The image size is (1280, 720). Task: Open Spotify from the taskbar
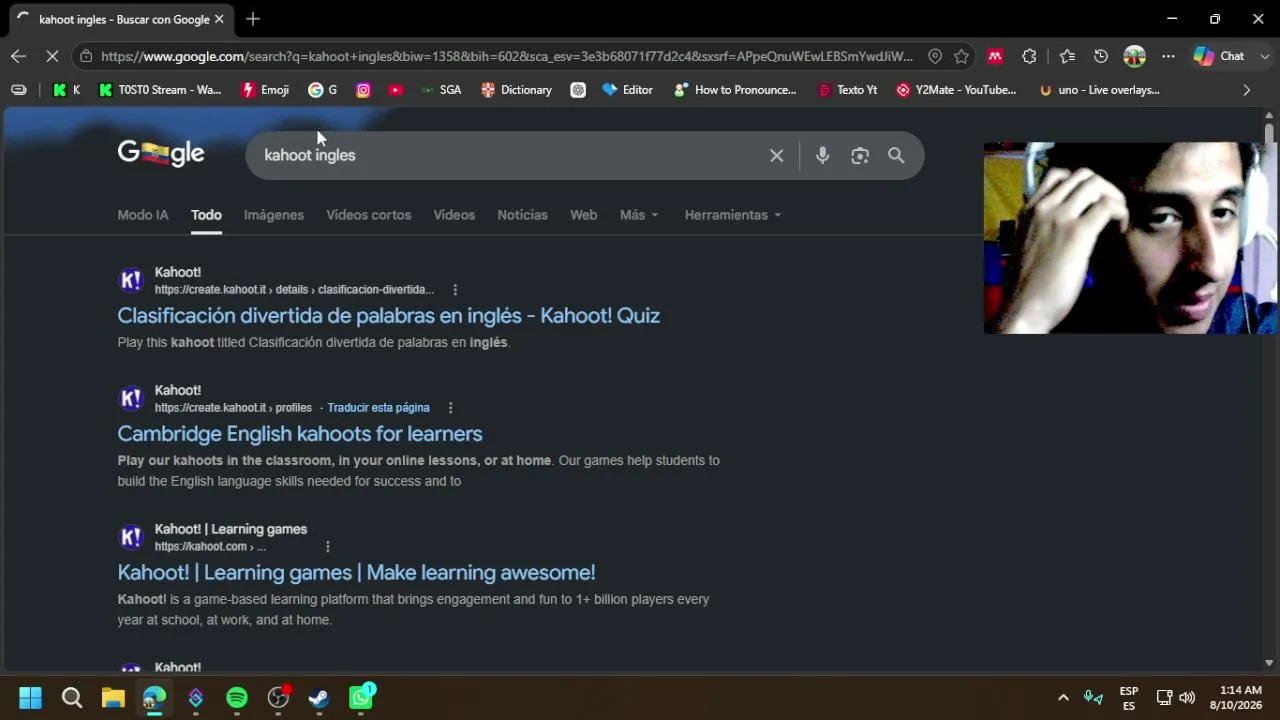tap(237, 698)
